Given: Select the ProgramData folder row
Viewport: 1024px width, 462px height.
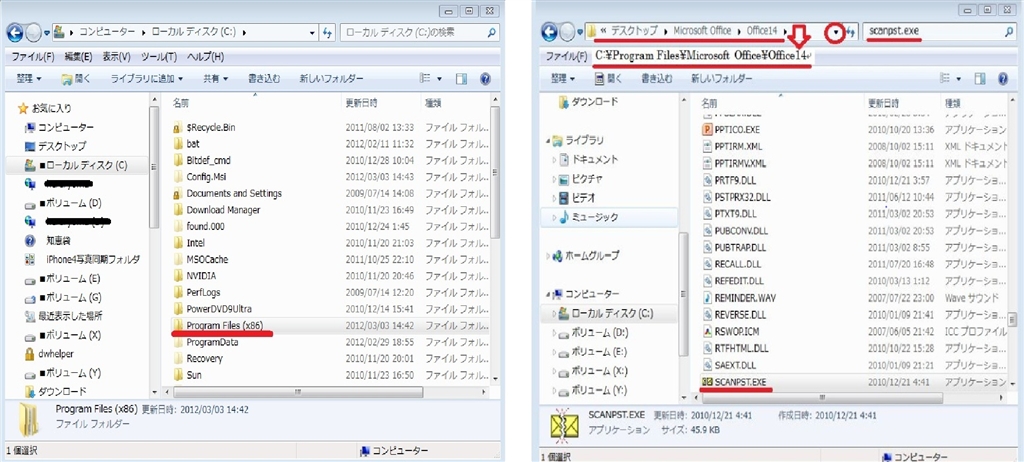Looking at the screenshot, I should (329, 342).
